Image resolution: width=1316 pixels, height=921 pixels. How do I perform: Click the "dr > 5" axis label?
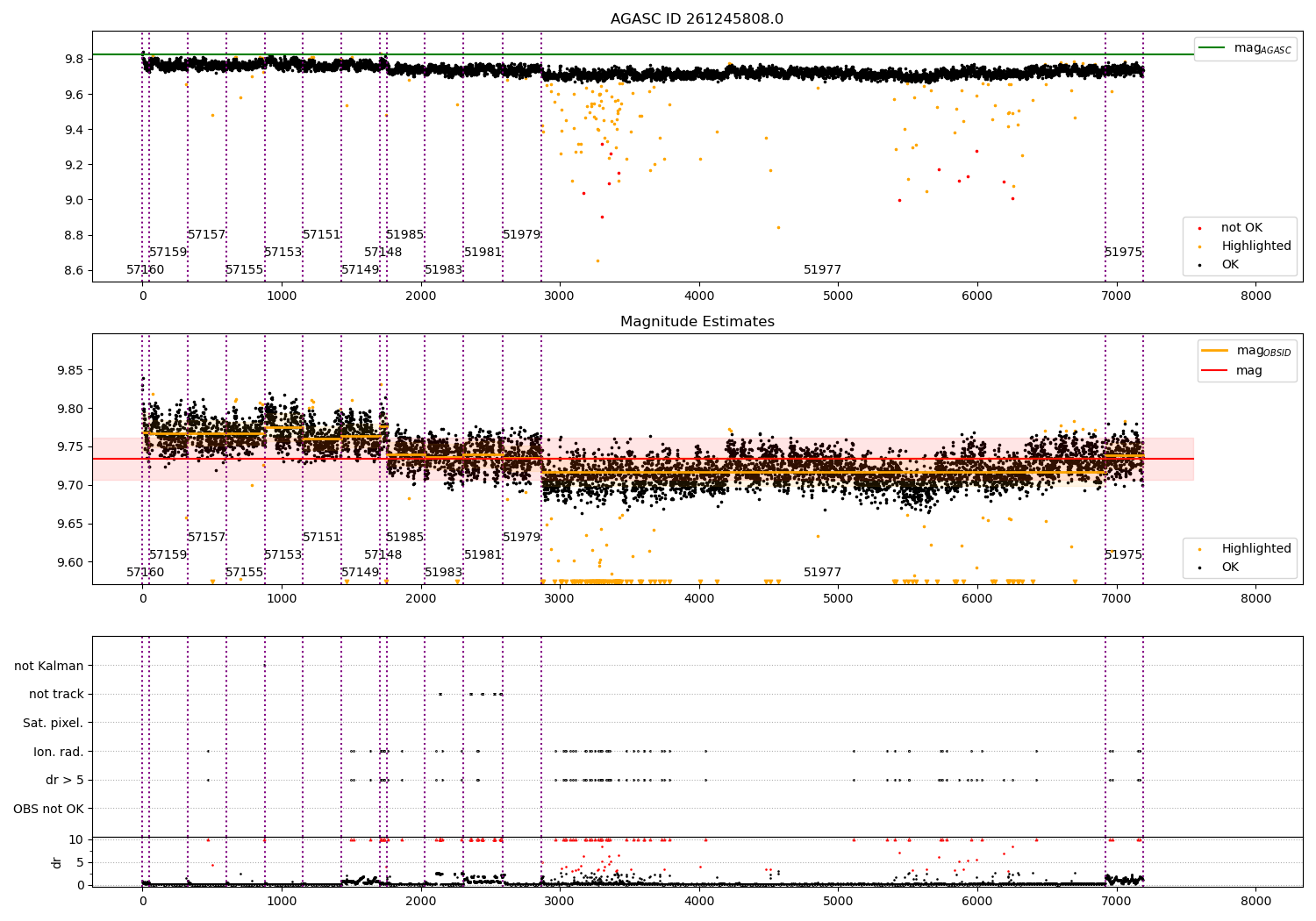pyautogui.click(x=65, y=780)
